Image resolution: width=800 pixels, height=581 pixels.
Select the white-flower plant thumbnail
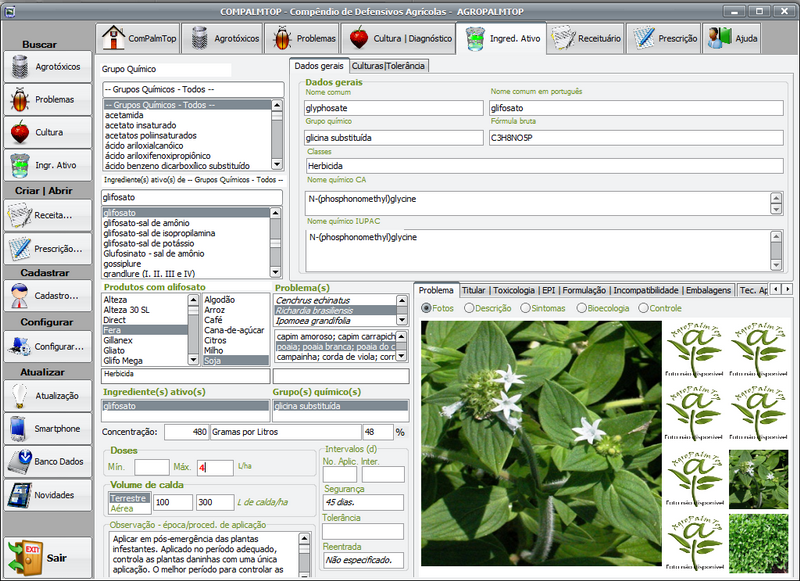pos(758,479)
